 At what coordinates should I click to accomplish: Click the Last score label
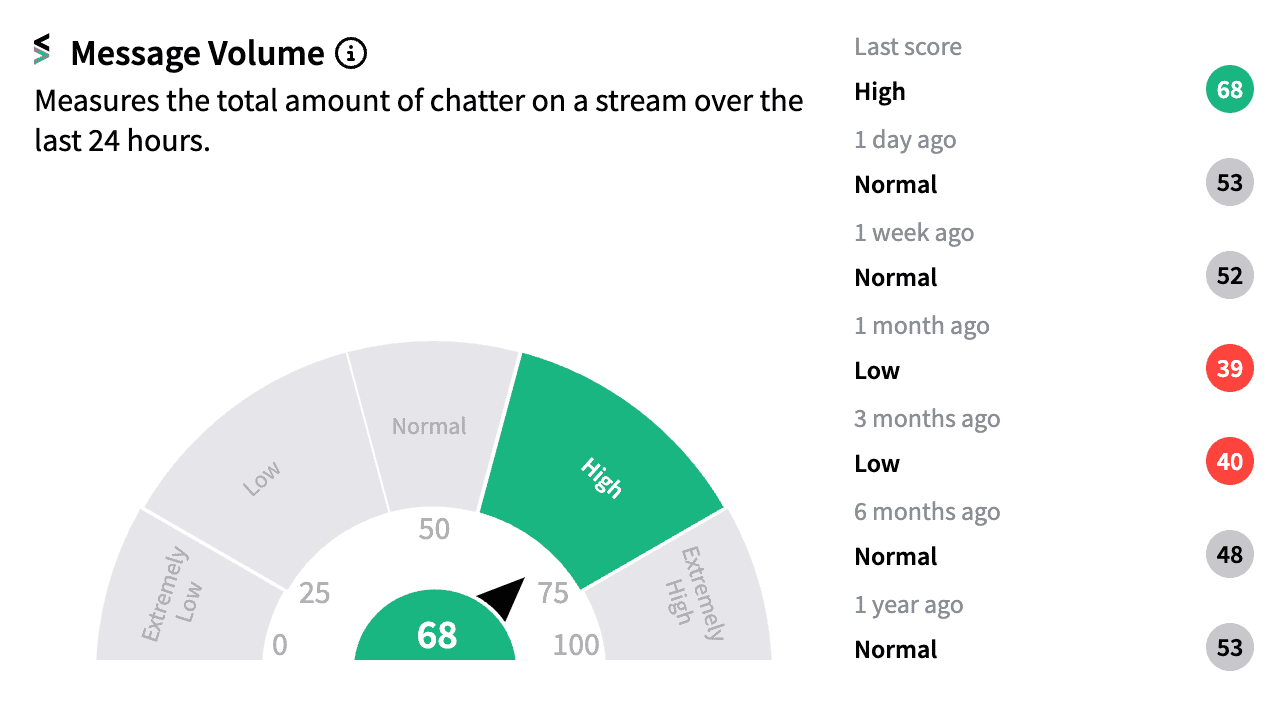908,47
